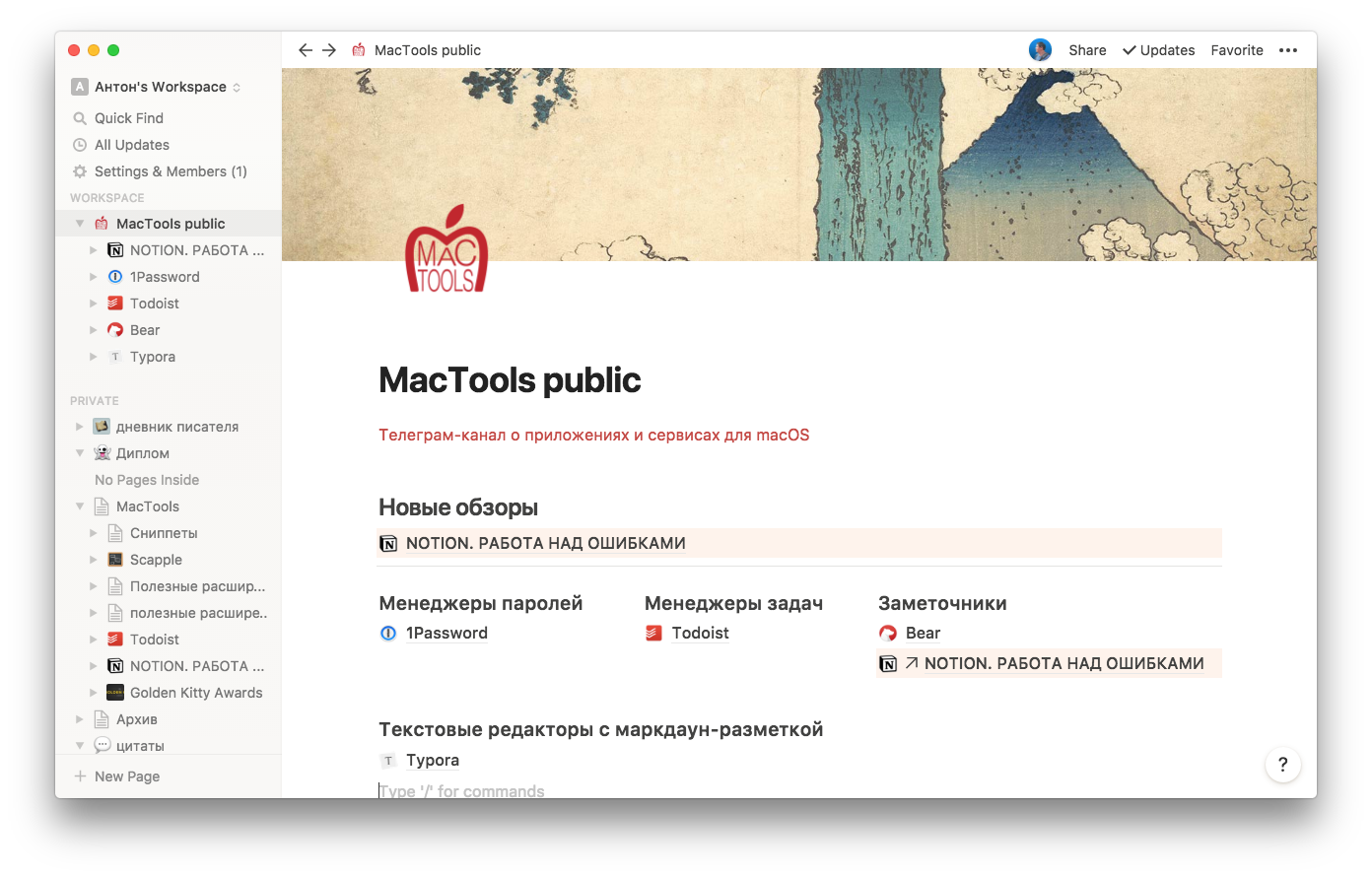
Task: Click the Settings gear icon
Action: click(x=80, y=171)
